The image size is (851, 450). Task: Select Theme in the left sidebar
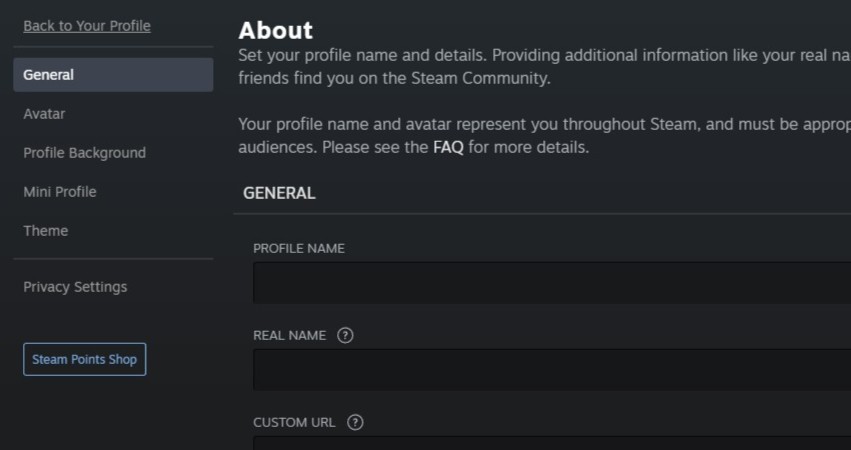tap(46, 231)
